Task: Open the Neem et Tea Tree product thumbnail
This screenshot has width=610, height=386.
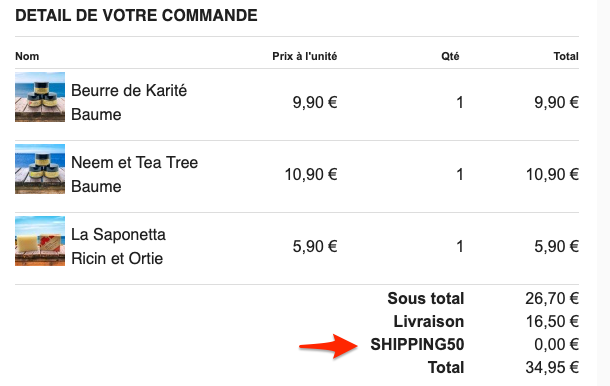Action: [40, 169]
